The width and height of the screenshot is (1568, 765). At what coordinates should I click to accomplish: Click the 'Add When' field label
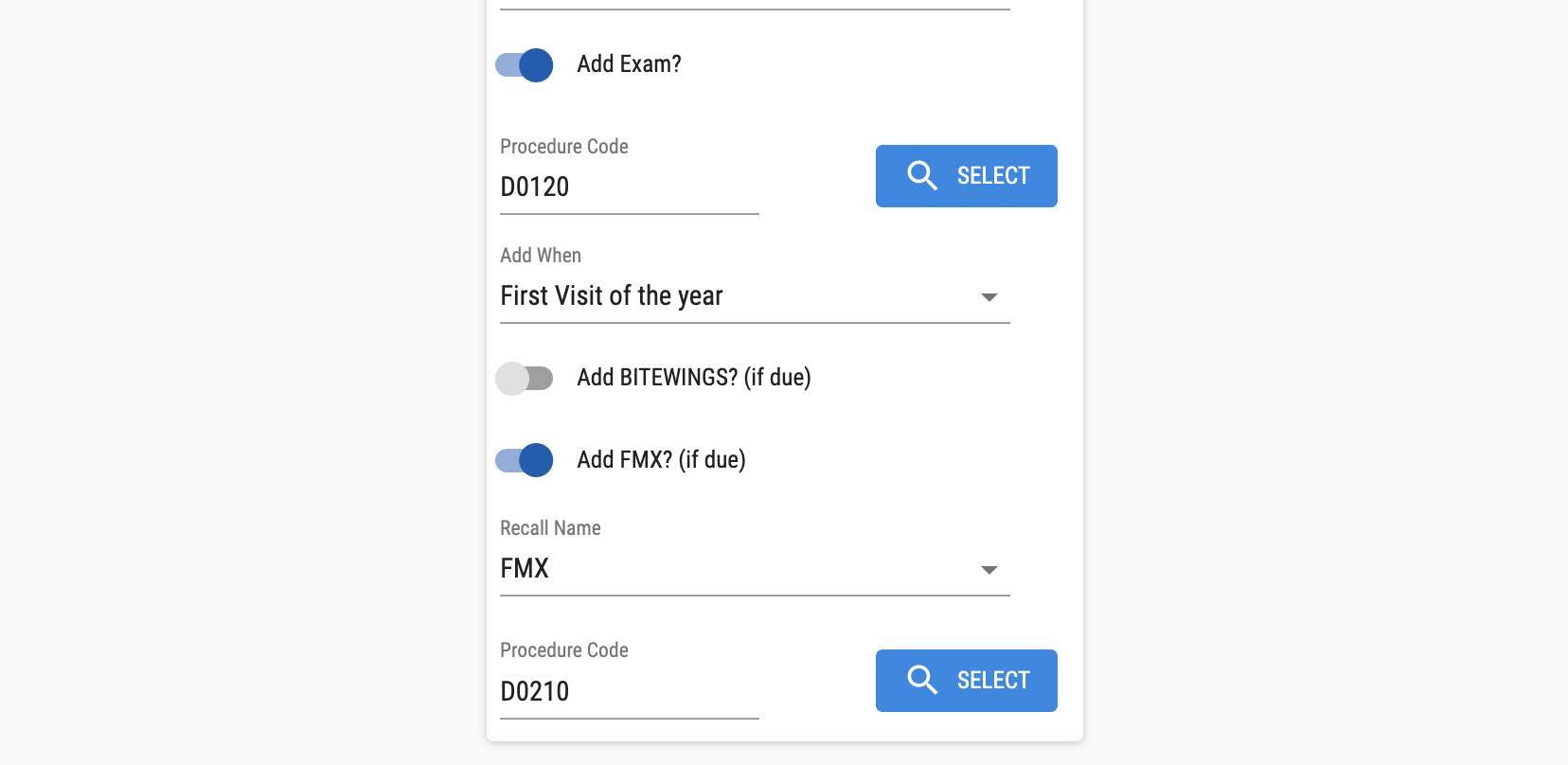pyautogui.click(x=540, y=256)
